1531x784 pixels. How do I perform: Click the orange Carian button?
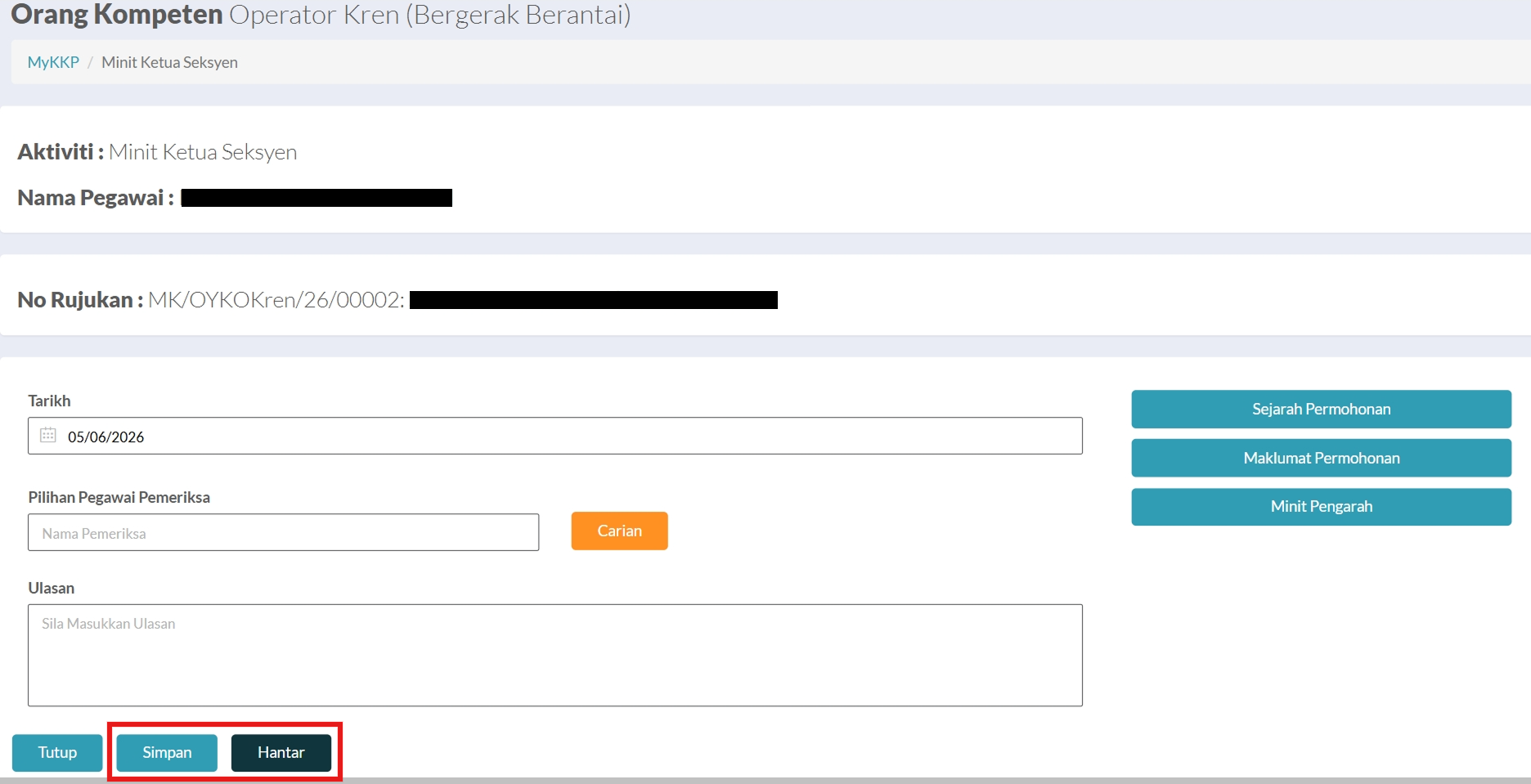[619, 531]
